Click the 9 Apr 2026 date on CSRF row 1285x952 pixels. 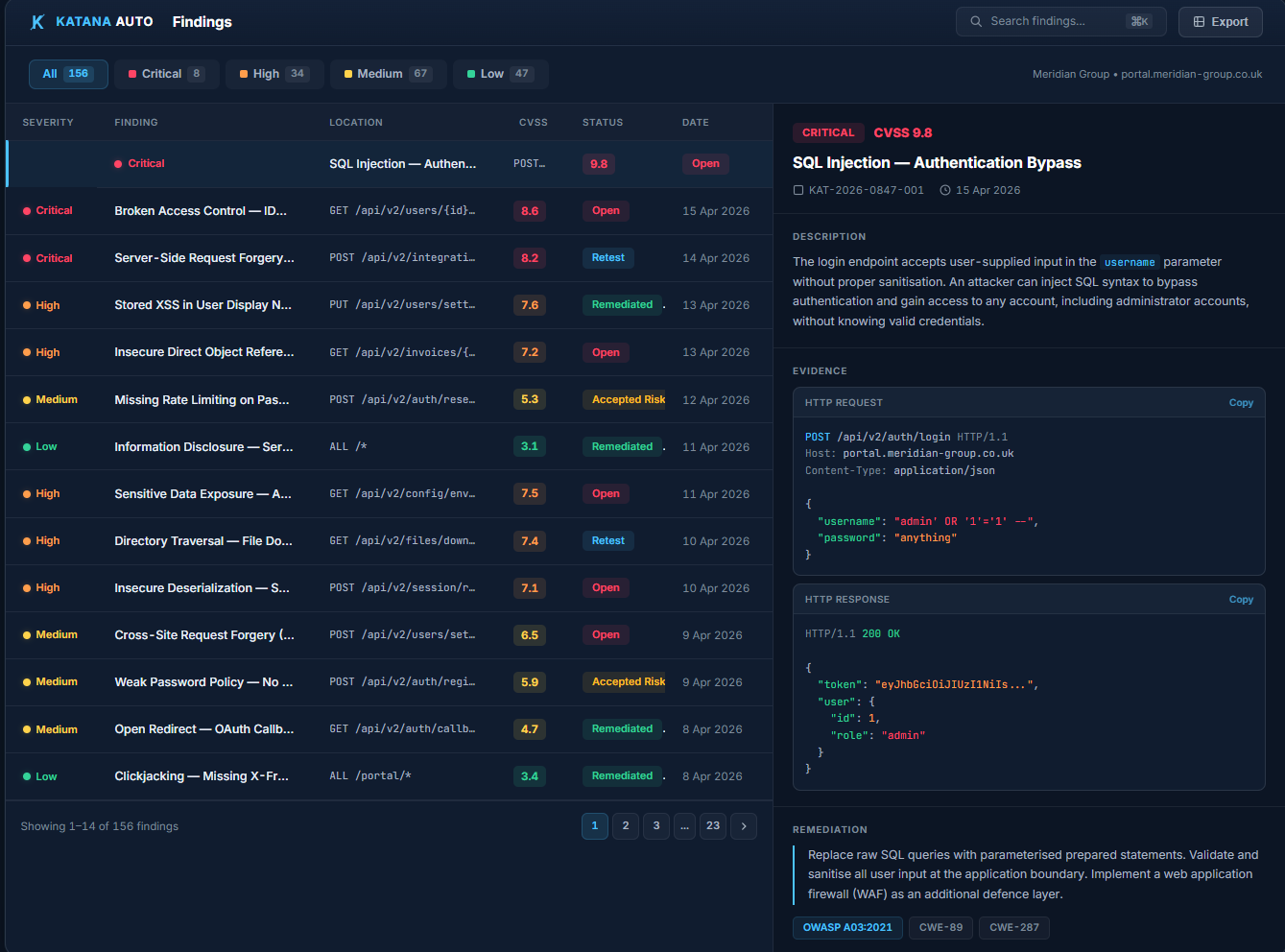712,635
